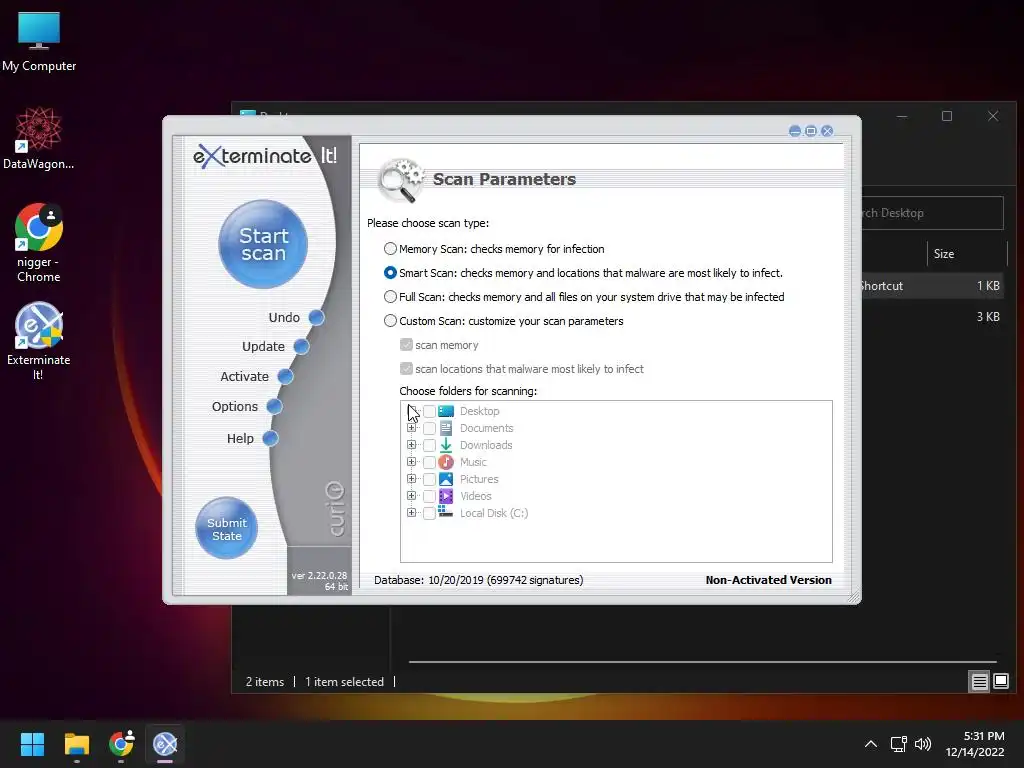Select the Desktop tree label

click(479, 411)
